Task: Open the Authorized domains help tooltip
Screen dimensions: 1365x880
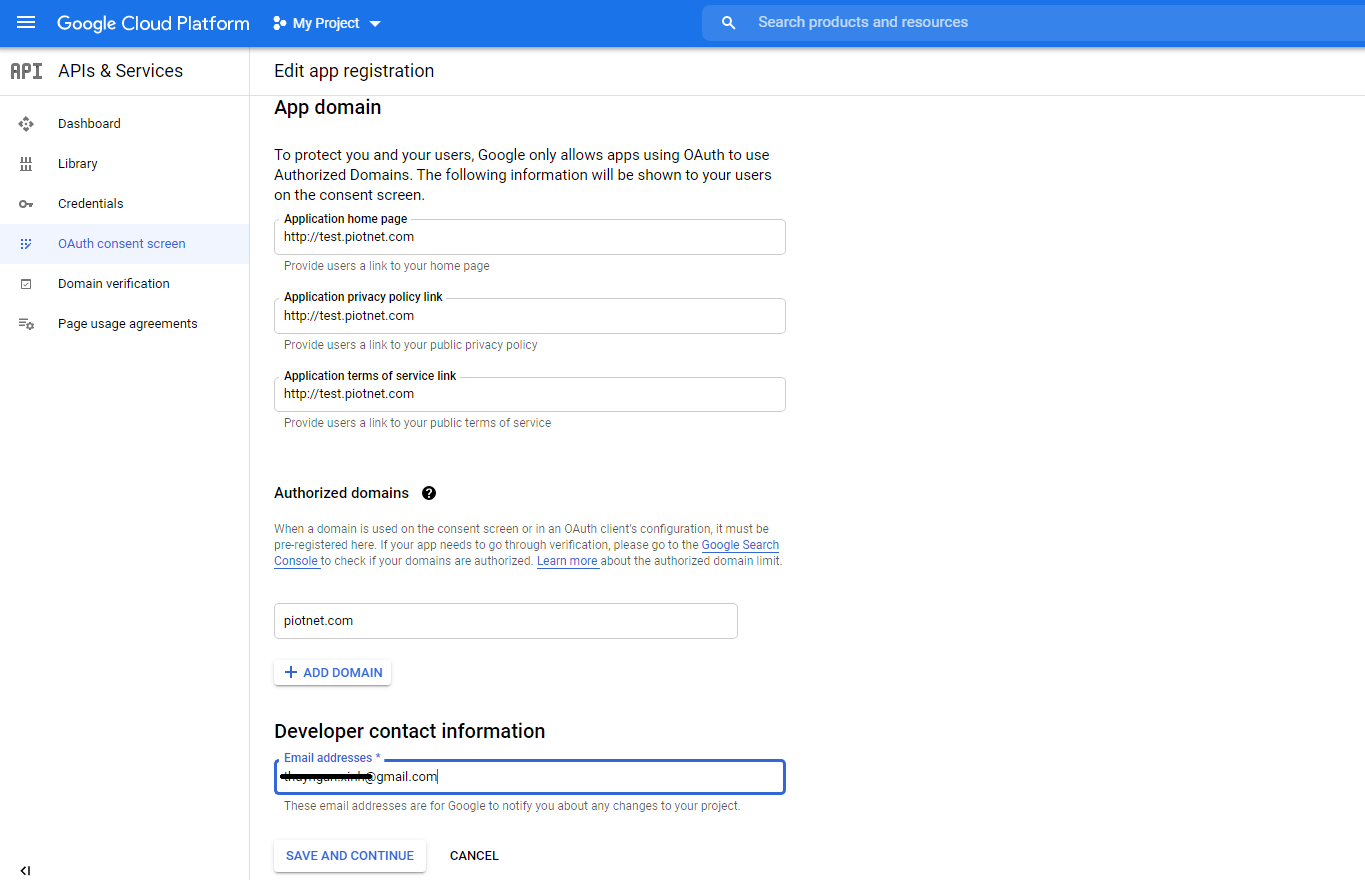Action: coord(429,492)
